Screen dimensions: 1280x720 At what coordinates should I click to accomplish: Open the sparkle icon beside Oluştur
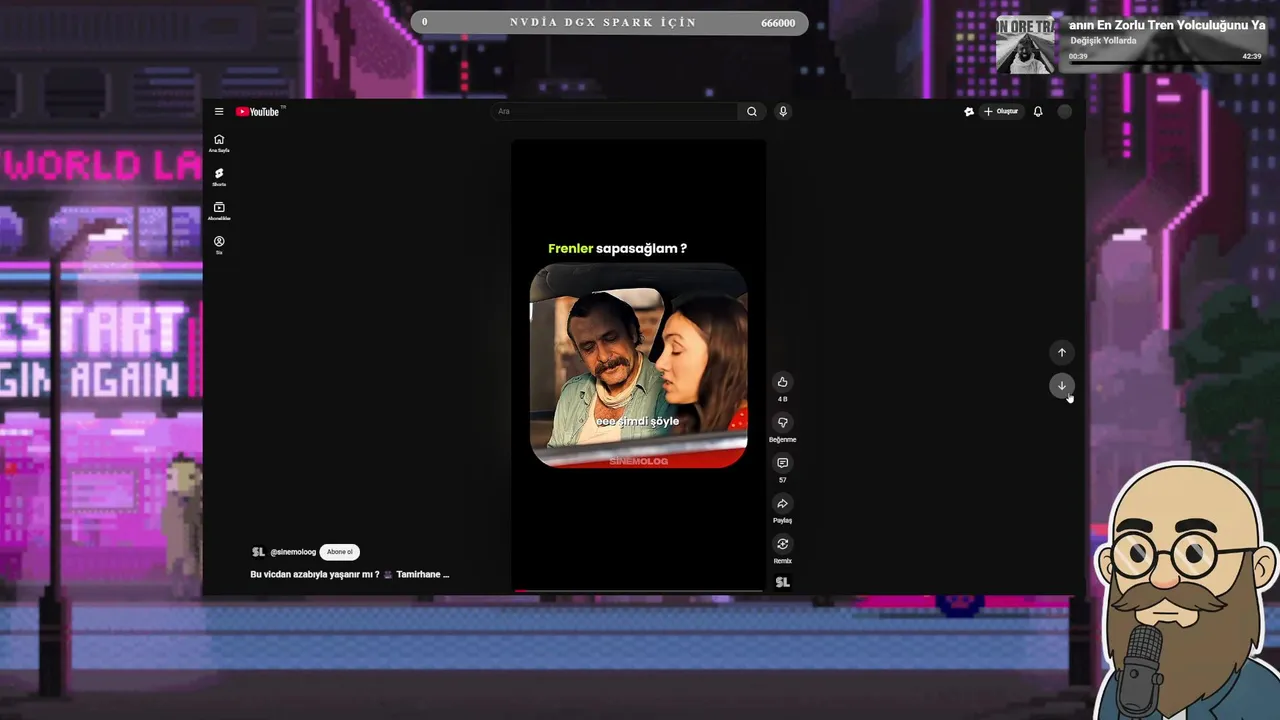[968, 112]
